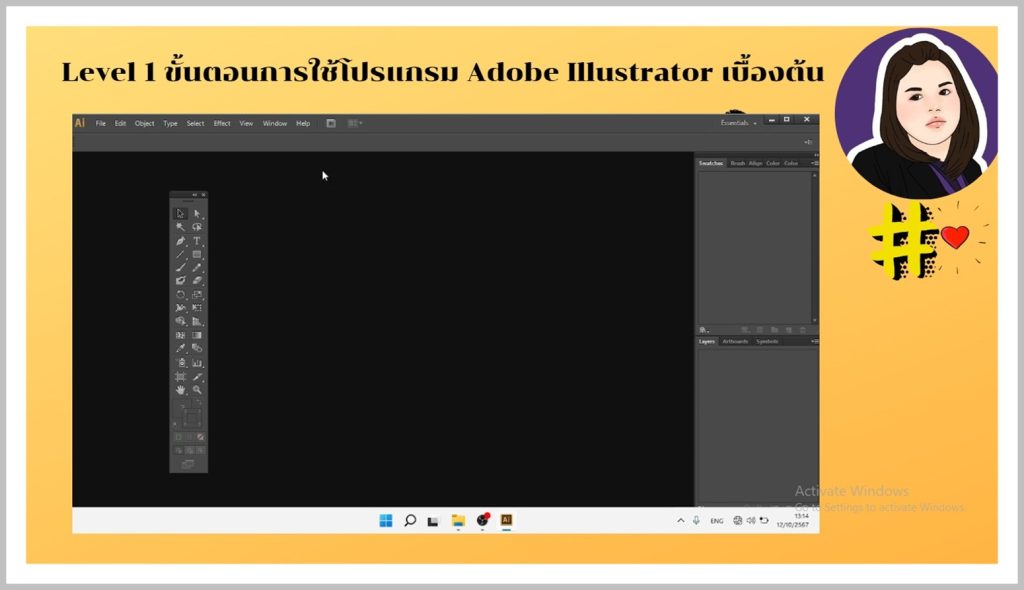The height and width of the screenshot is (590, 1024).
Task: Switch to the Symbols tab
Action: pyautogui.click(x=767, y=341)
